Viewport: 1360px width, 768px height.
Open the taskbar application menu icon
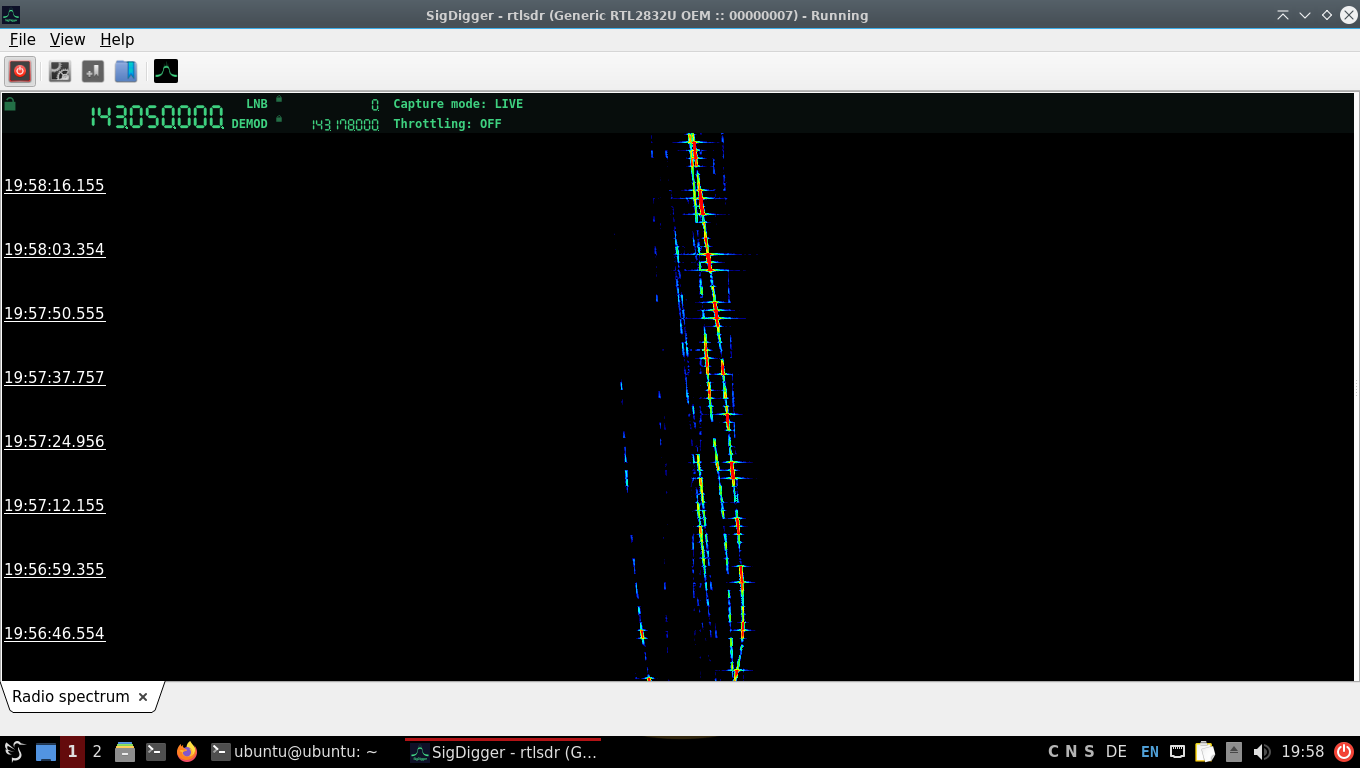click(14, 752)
